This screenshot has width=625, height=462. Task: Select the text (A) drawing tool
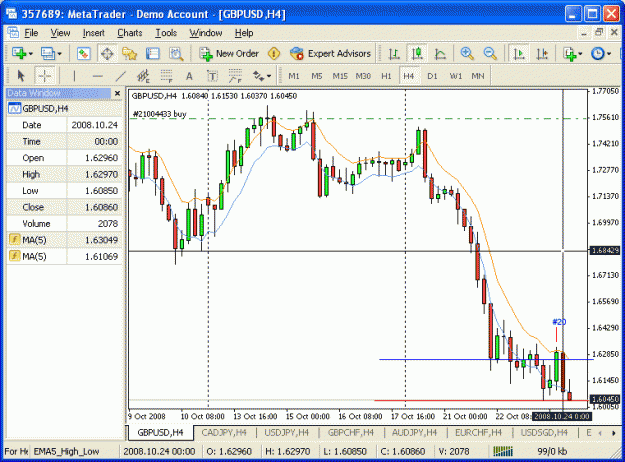pos(189,76)
